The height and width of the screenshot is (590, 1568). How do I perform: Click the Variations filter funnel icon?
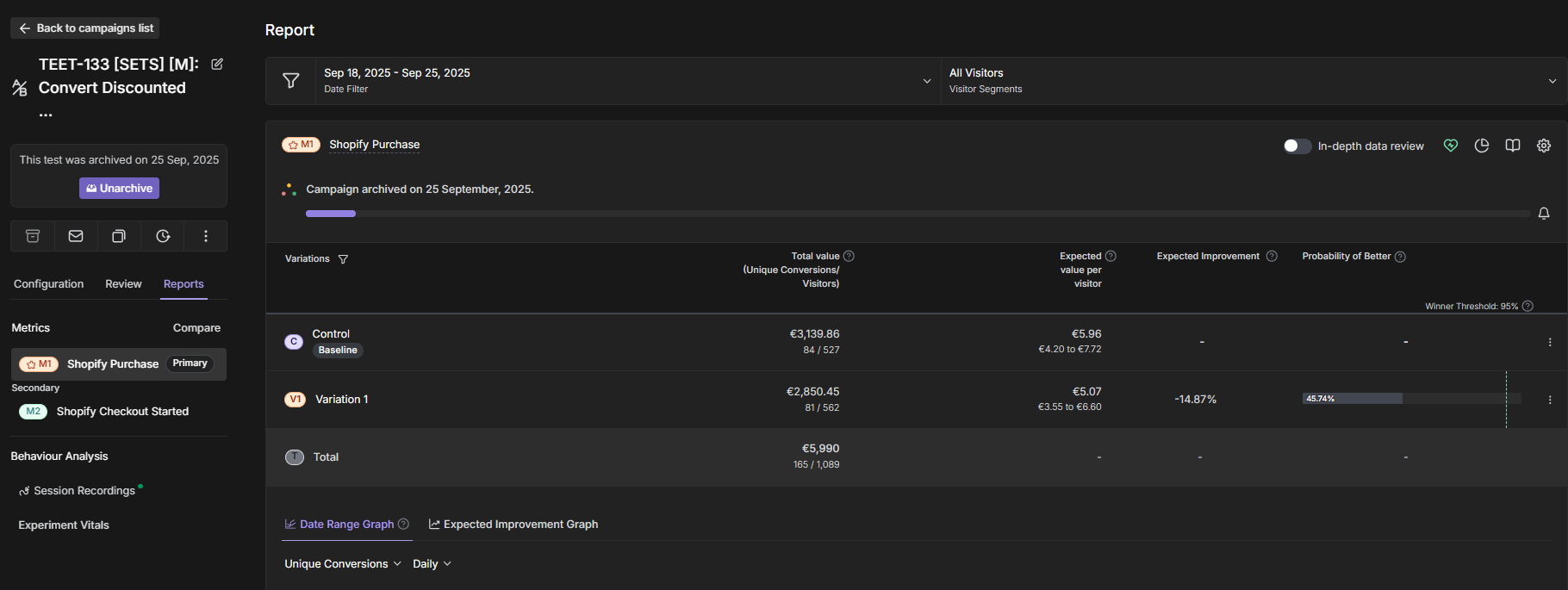point(343,259)
